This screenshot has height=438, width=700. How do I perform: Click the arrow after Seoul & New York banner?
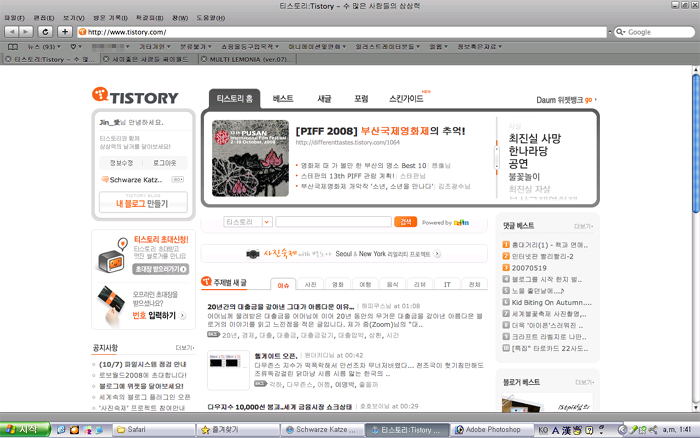(x=437, y=254)
